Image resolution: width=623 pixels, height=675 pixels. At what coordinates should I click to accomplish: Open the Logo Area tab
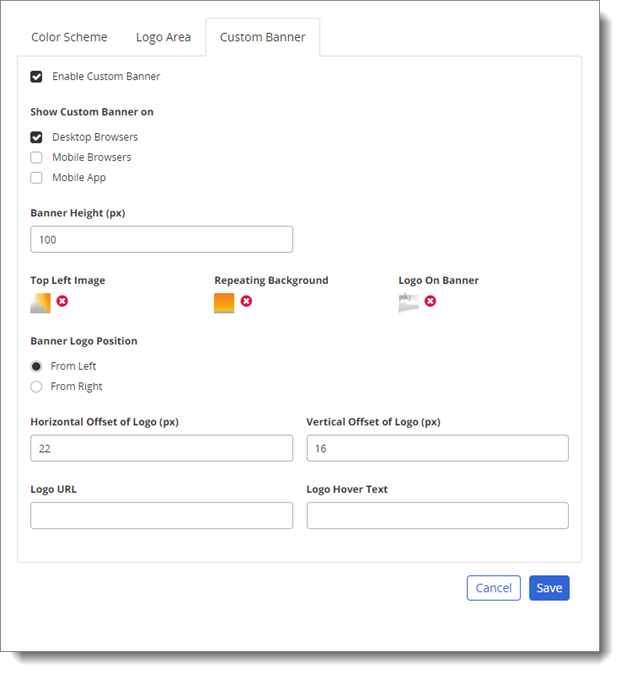(163, 38)
